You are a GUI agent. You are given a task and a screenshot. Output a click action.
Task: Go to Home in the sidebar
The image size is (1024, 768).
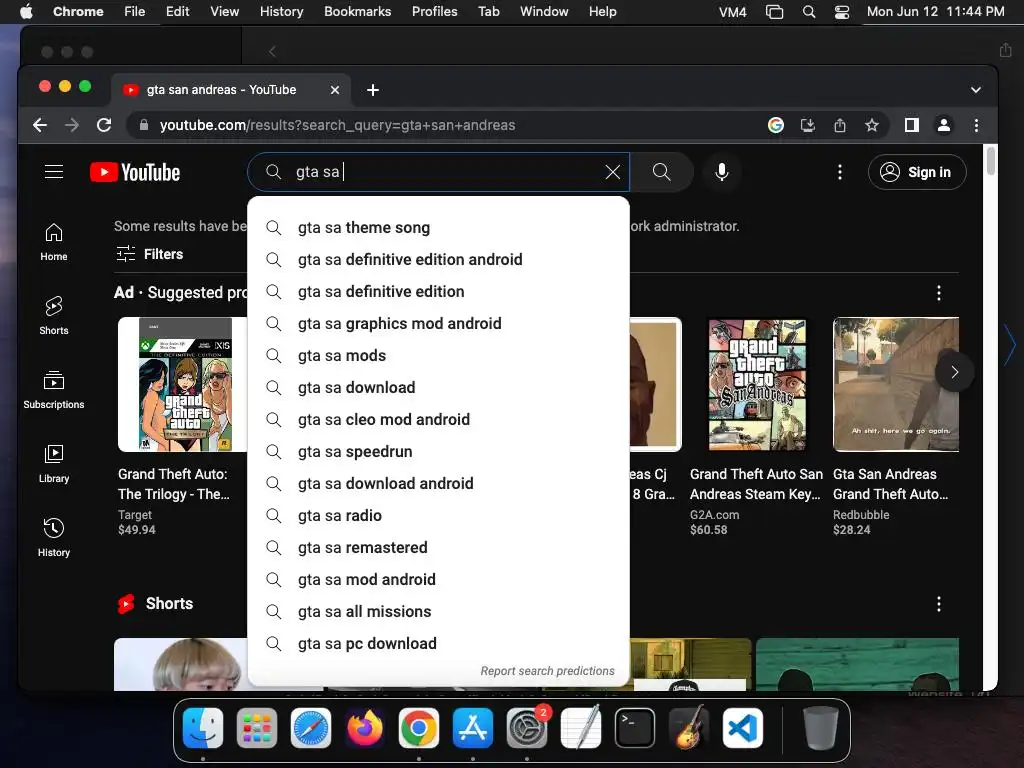pyautogui.click(x=54, y=242)
